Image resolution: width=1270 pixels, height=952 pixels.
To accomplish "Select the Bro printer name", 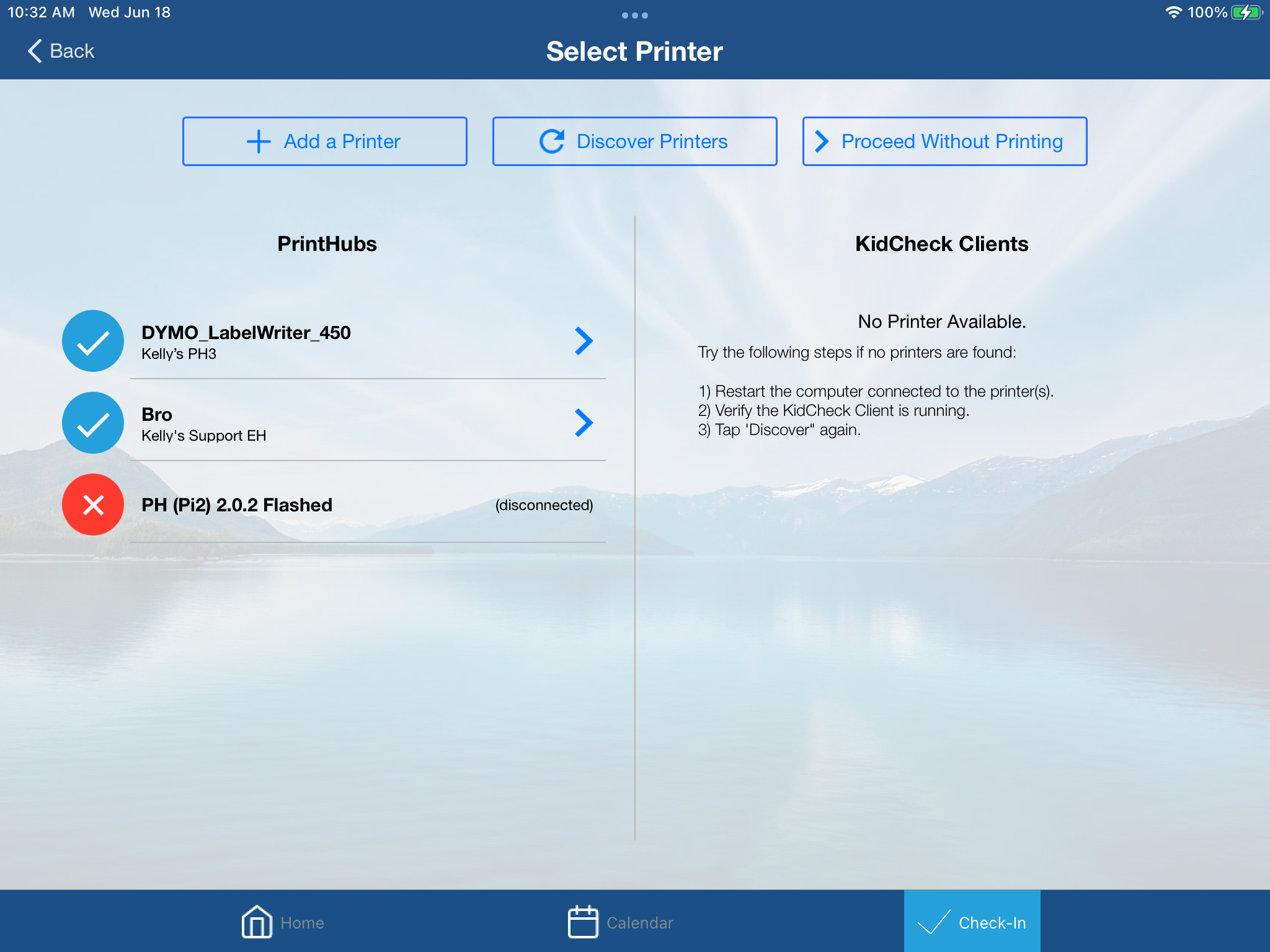I will pyautogui.click(x=157, y=414).
